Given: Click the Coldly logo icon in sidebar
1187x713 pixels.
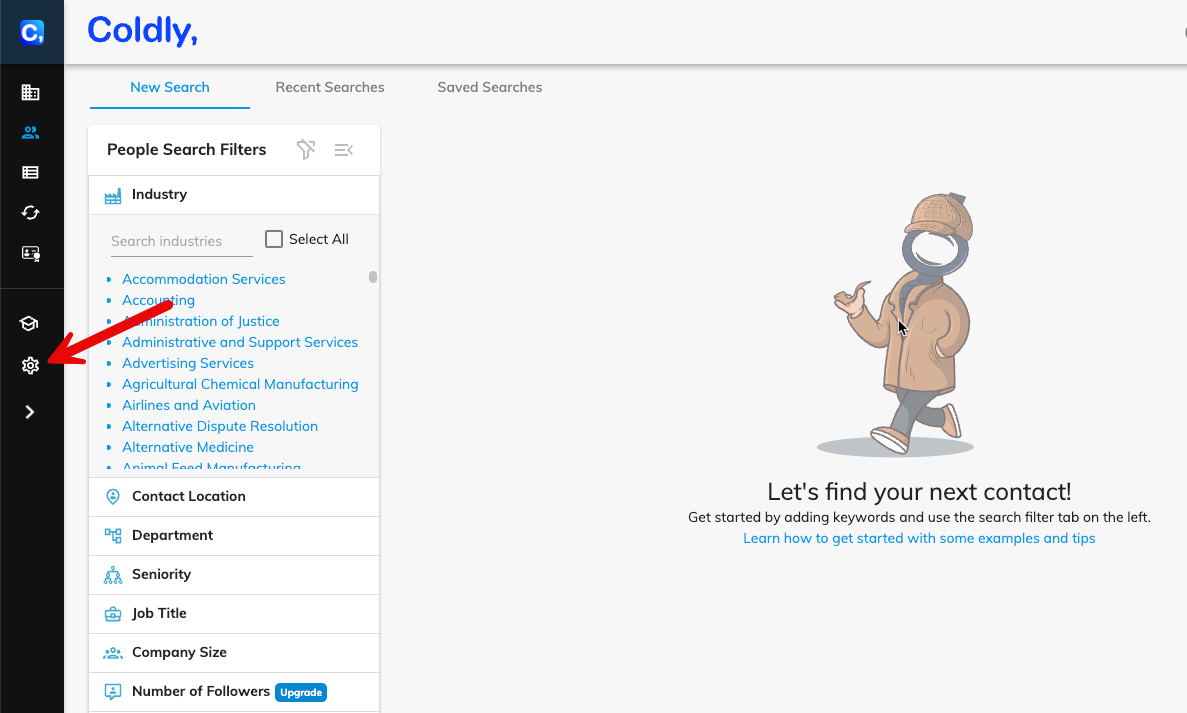Looking at the screenshot, I should pyautogui.click(x=31, y=32).
